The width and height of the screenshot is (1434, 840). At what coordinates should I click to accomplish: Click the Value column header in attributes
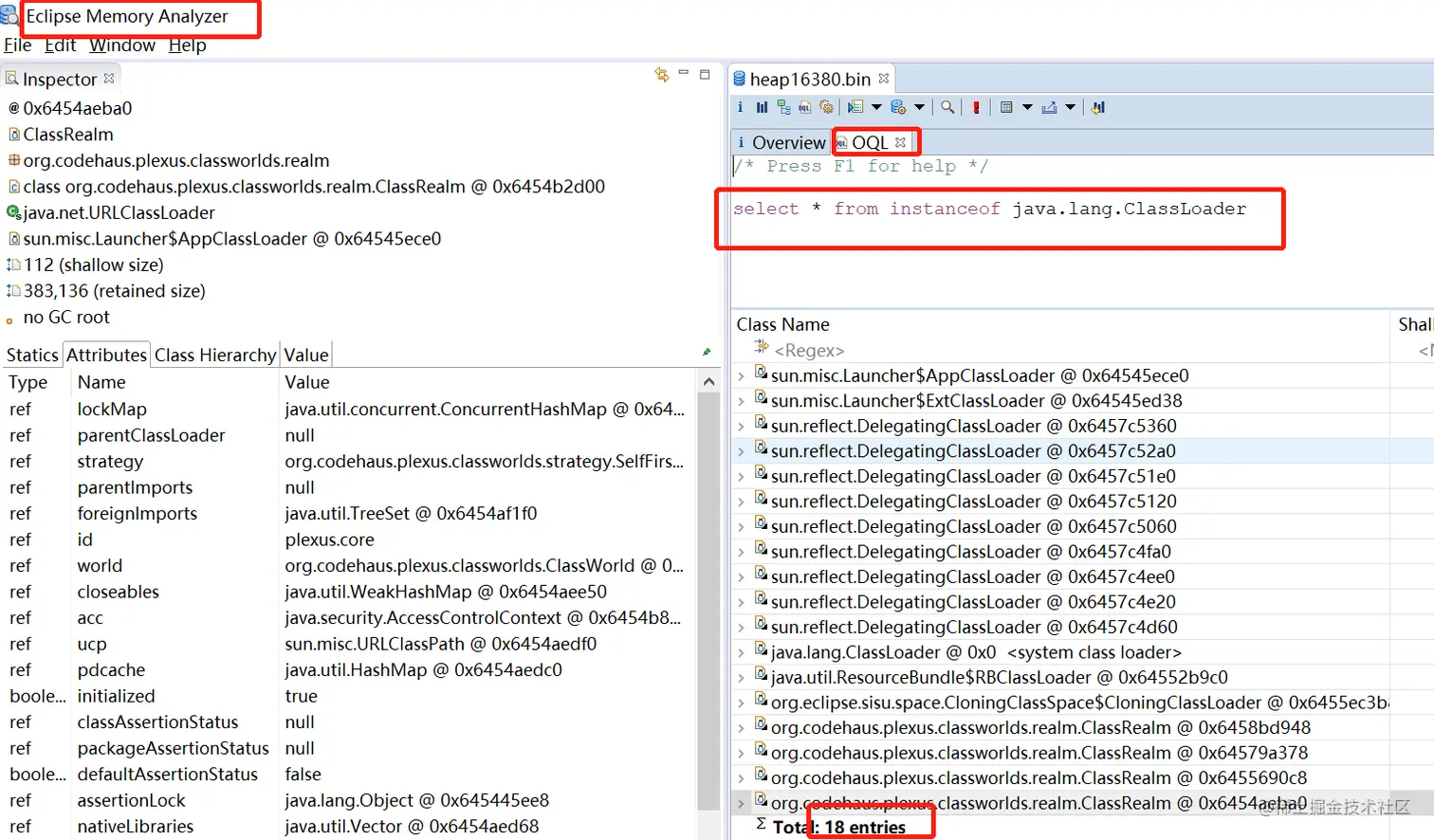click(487, 382)
